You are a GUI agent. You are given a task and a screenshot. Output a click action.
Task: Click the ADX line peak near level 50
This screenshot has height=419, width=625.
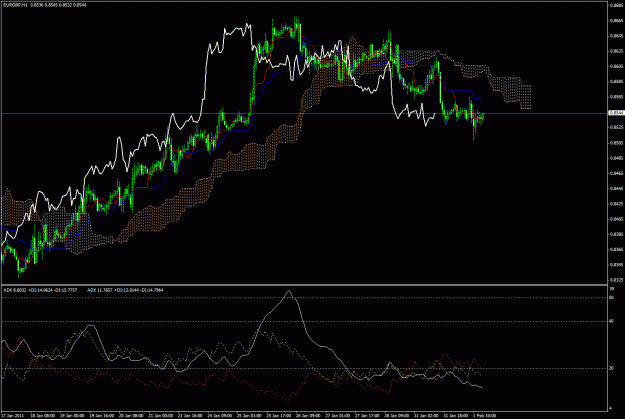289,291
